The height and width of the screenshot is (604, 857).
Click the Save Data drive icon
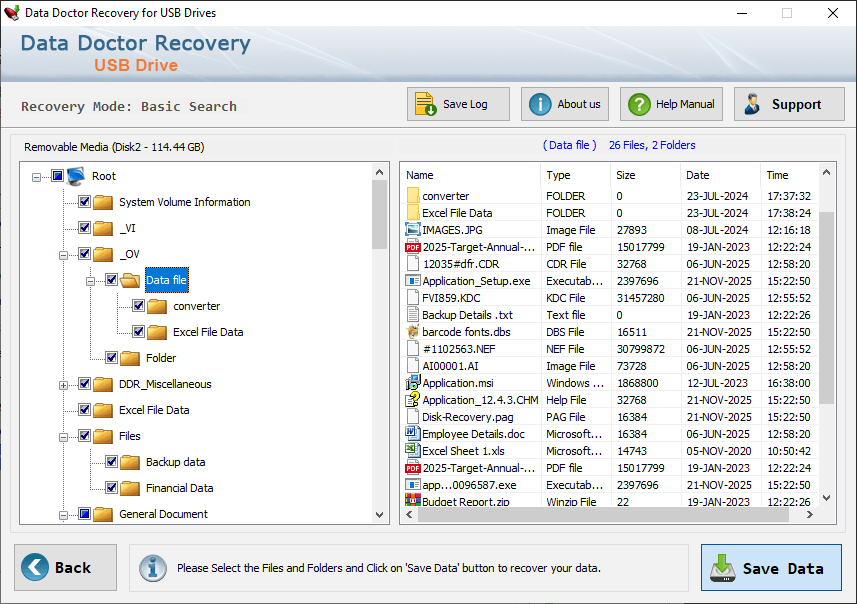(x=723, y=568)
